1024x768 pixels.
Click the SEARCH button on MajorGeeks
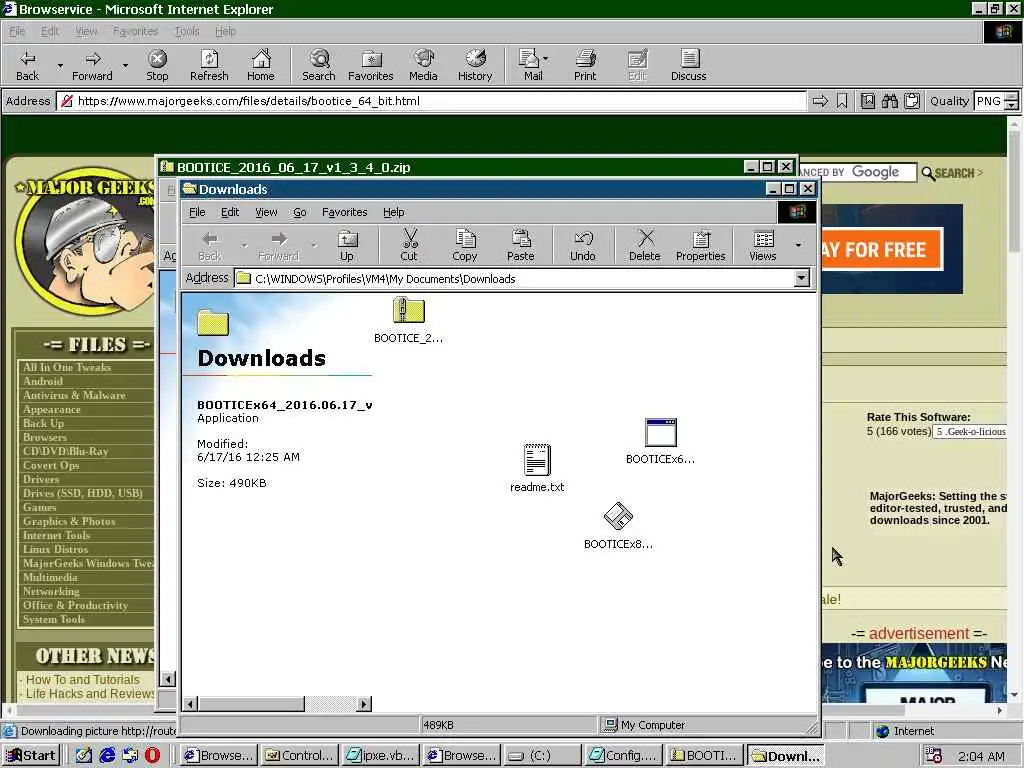[x=952, y=173]
